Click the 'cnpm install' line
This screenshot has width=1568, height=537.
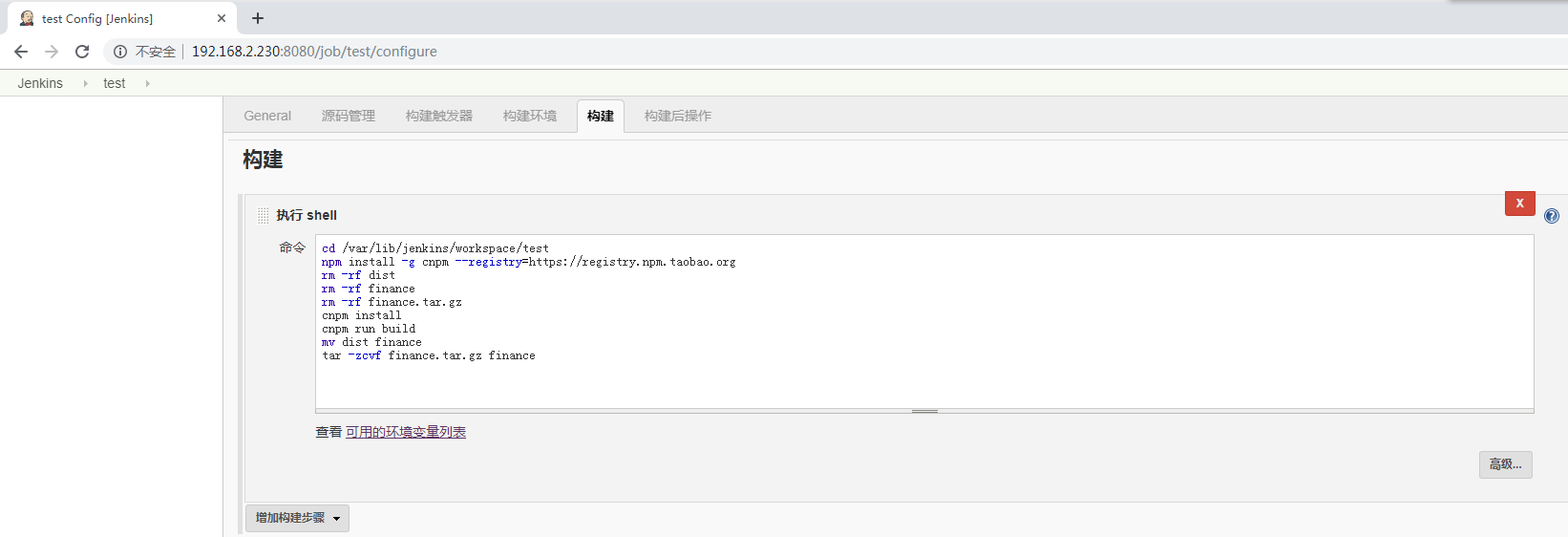pos(362,315)
